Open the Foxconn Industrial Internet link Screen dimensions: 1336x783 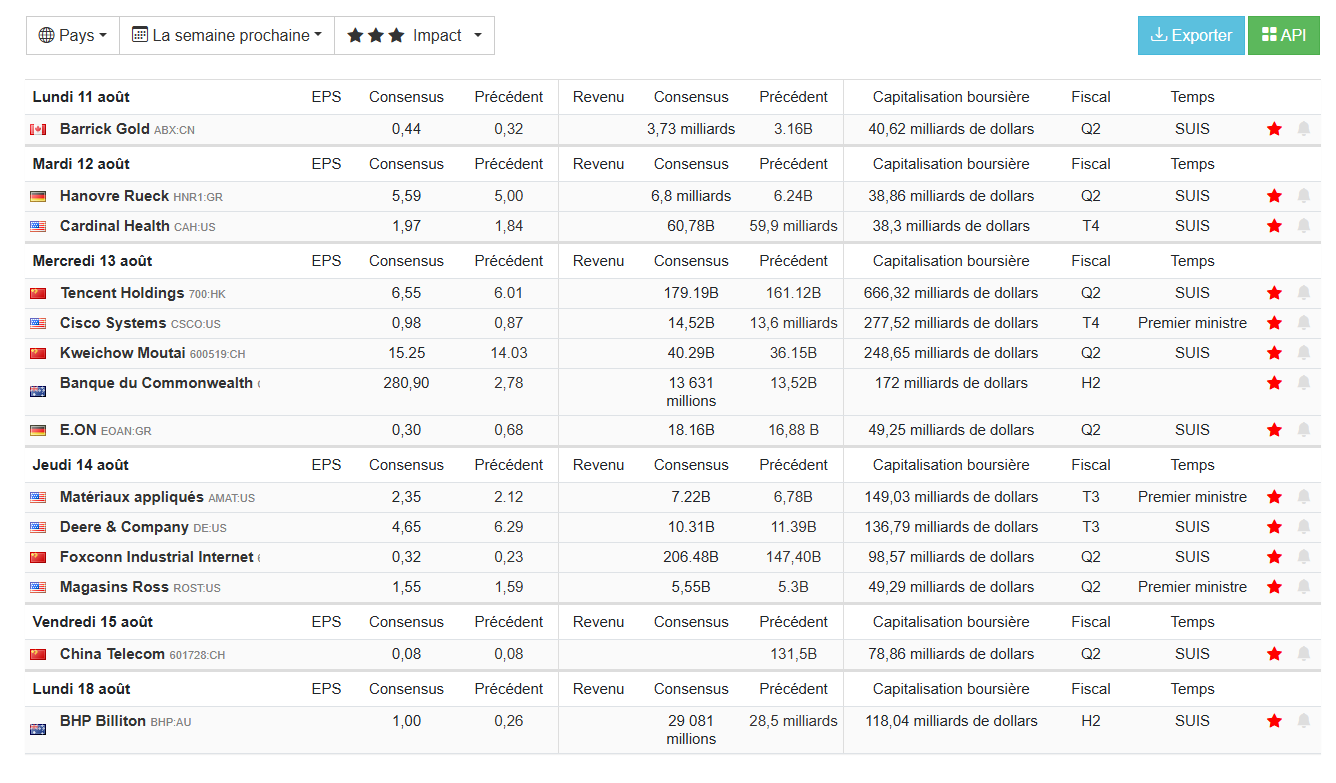coord(157,557)
